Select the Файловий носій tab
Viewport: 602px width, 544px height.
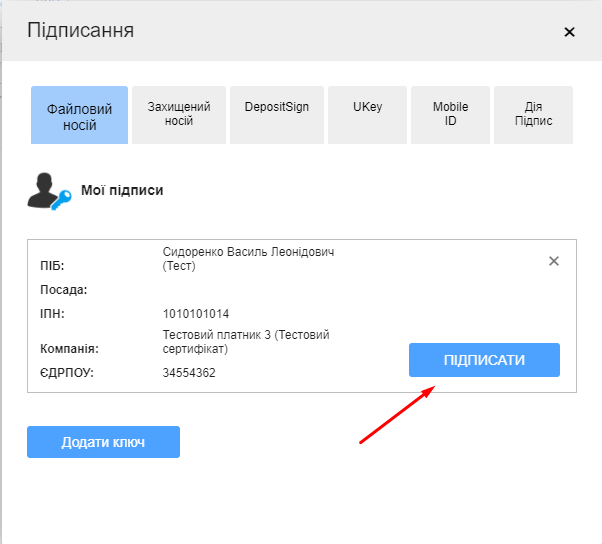[79, 115]
